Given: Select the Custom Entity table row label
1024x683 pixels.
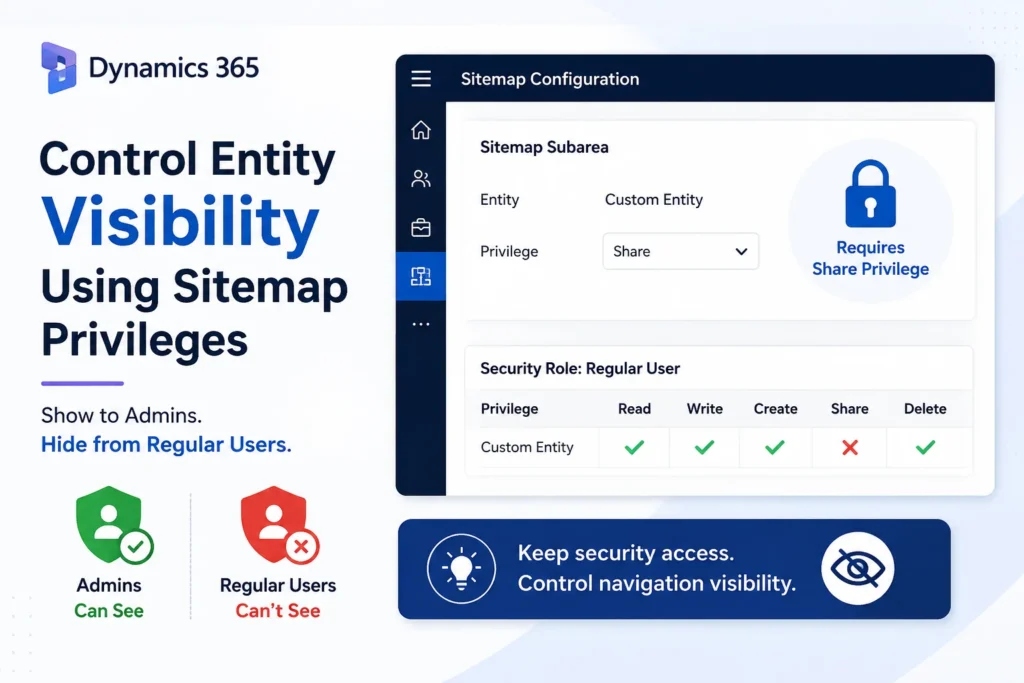Looking at the screenshot, I should tap(527, 447).
